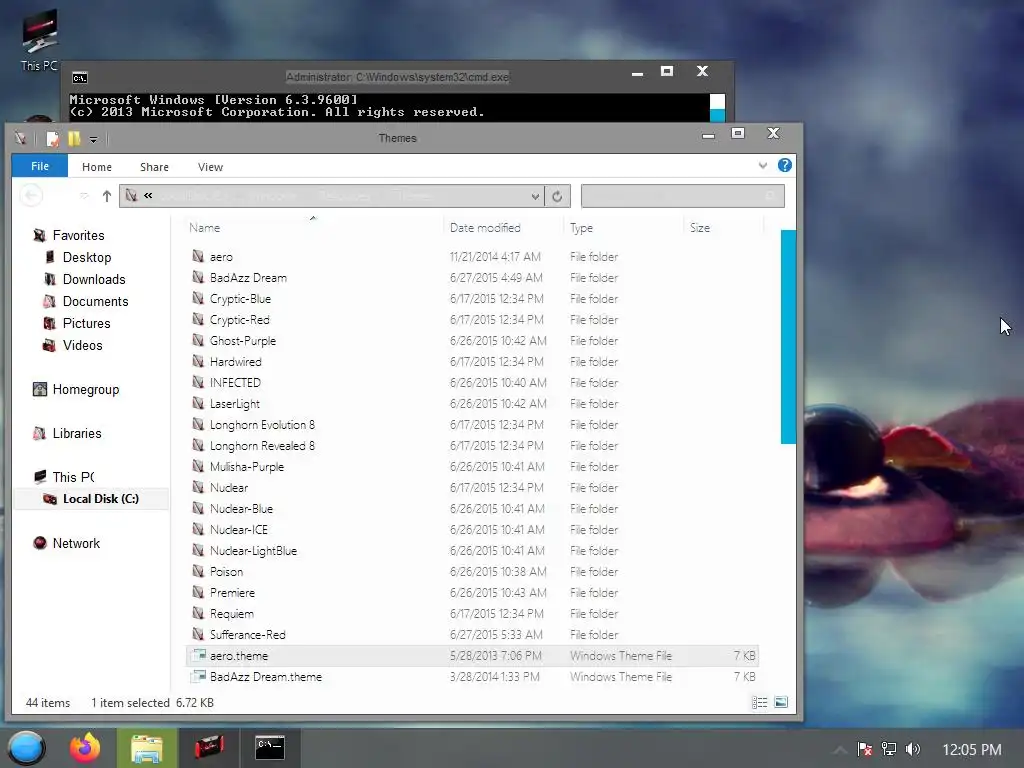Select the INFECTED folder icon
This screenshot has height=768, width=1024.
click(199, 382)
